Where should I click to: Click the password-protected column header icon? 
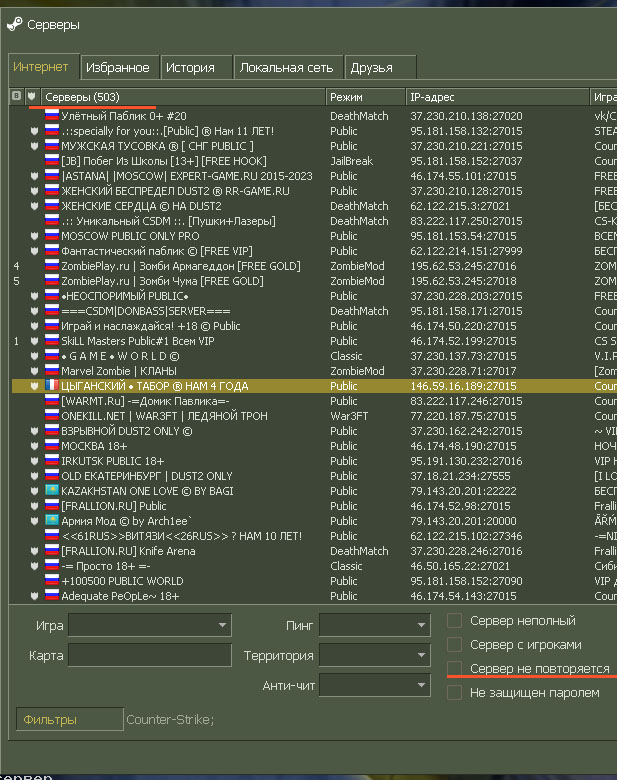click(x=16, y=96)
